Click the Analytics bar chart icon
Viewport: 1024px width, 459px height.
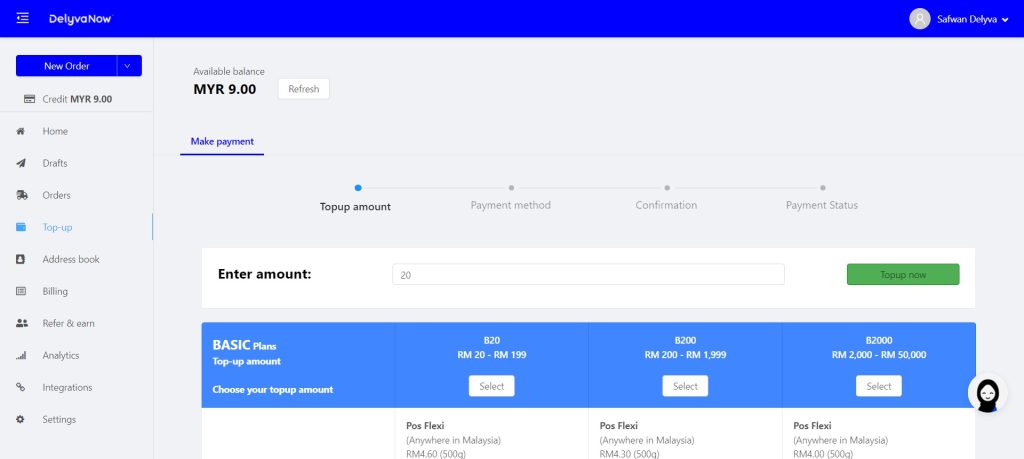point(21,355)
